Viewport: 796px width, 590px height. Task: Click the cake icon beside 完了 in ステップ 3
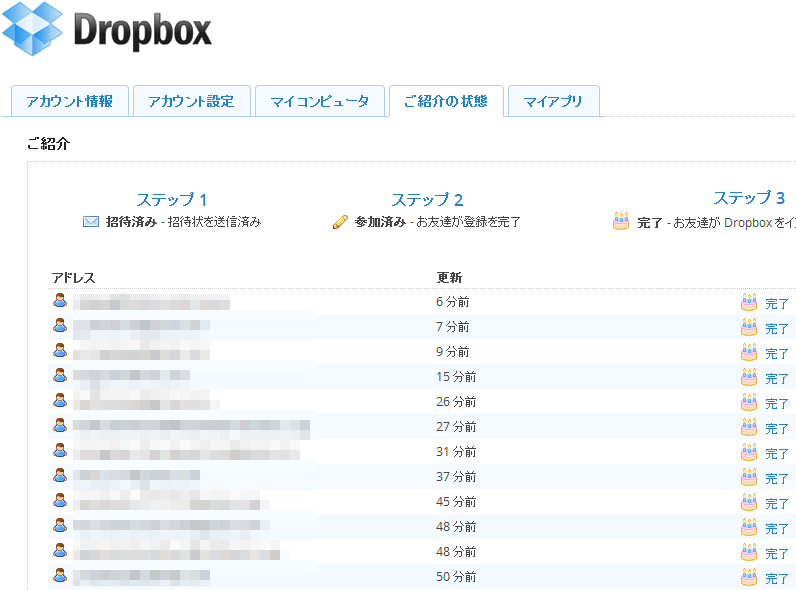pyautogui.click(x=621, y=221)
